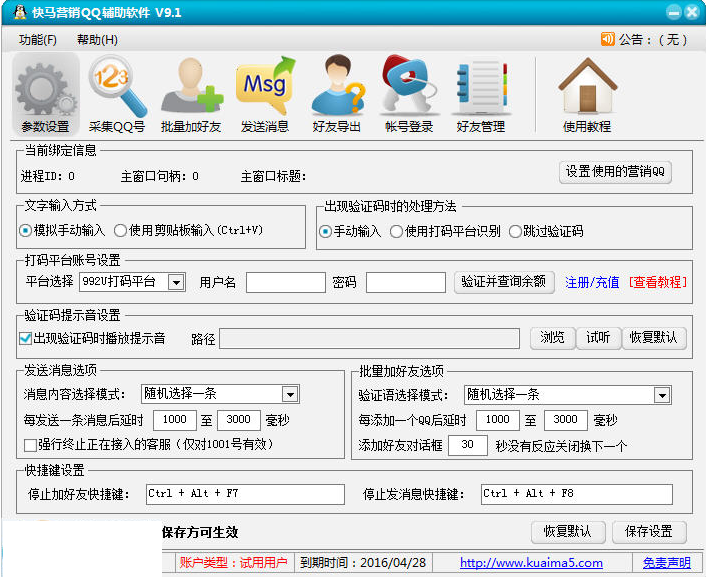Open the 好友管理 notebook tool
706x577 pixels.
[481, 93]
